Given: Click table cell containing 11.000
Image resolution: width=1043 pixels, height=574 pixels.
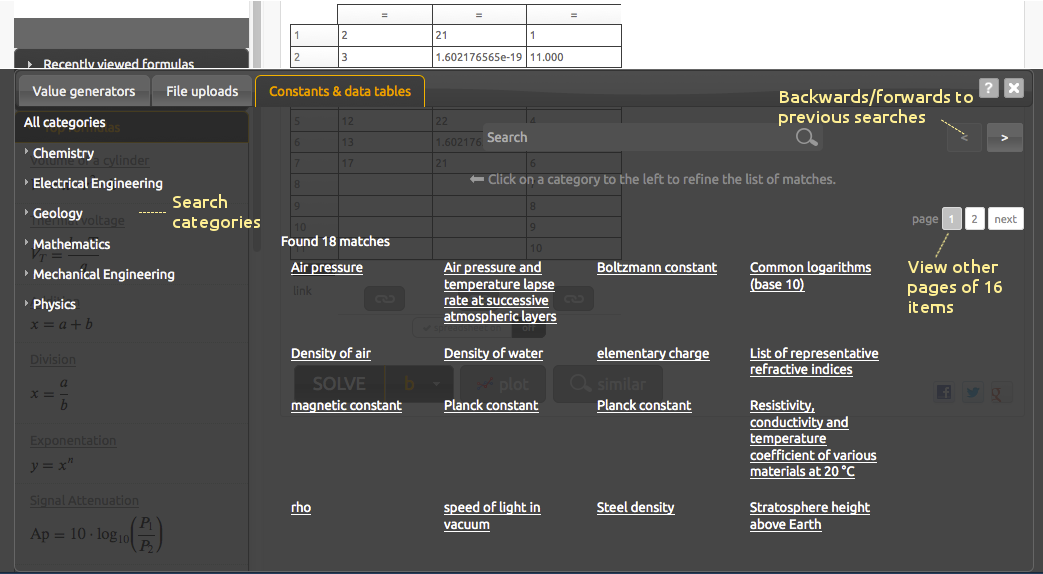Looking at the screenshot, I should point(573,57).
